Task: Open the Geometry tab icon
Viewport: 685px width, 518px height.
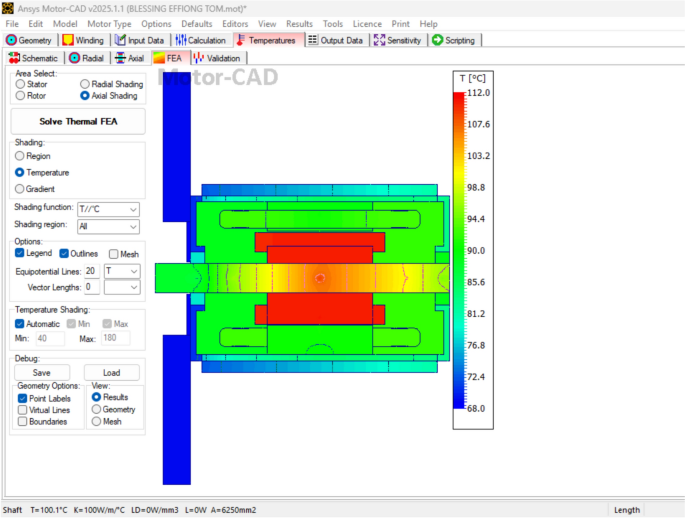Action: click(x=12, y=40)
